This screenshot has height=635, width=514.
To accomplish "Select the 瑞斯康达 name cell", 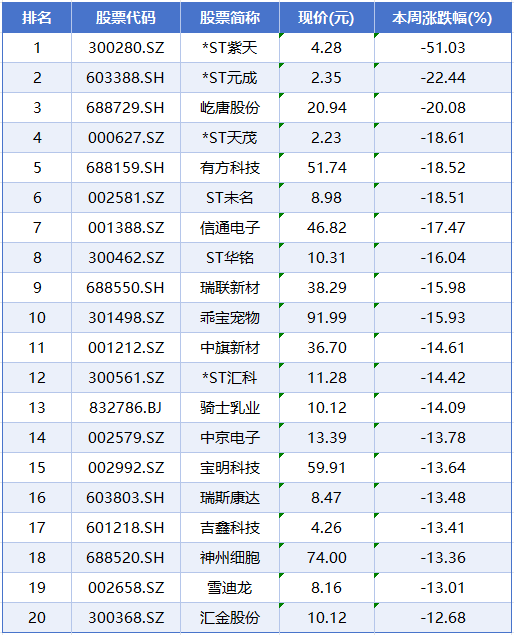I will point(230,498).
